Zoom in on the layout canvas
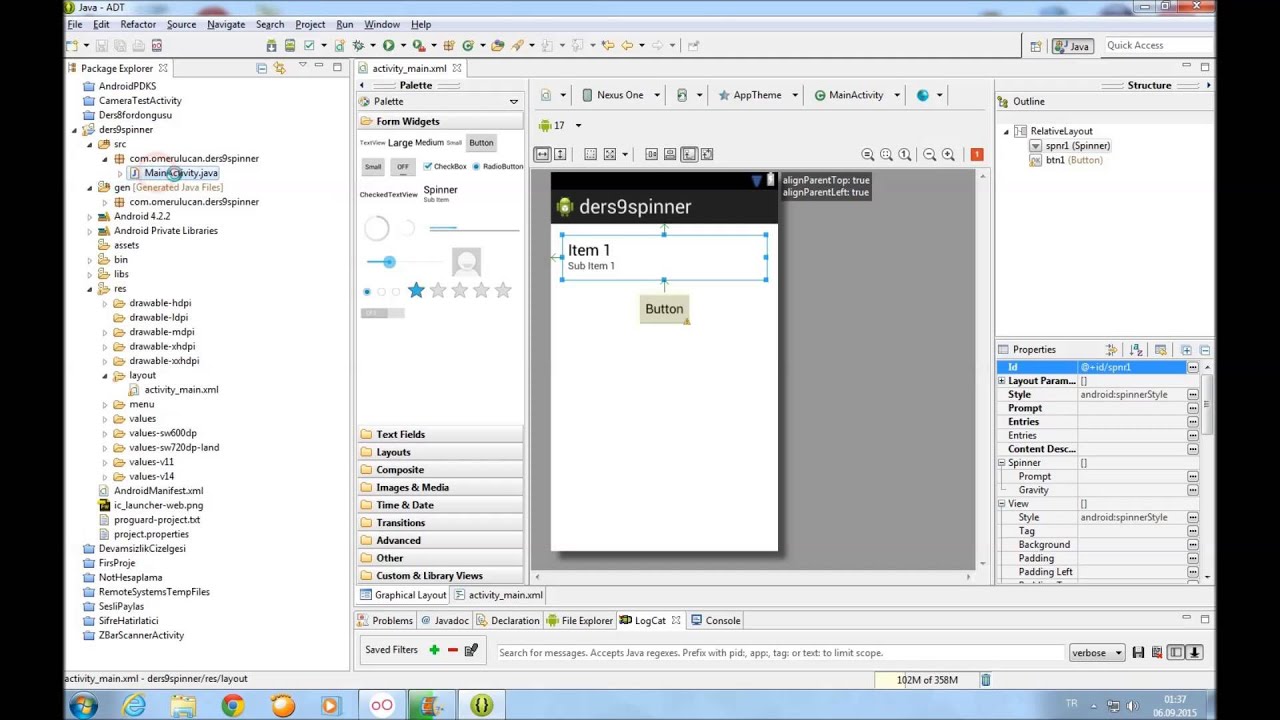Viewport: 1280px width, 720px height. pyautogui.click(x=948, y=154)
